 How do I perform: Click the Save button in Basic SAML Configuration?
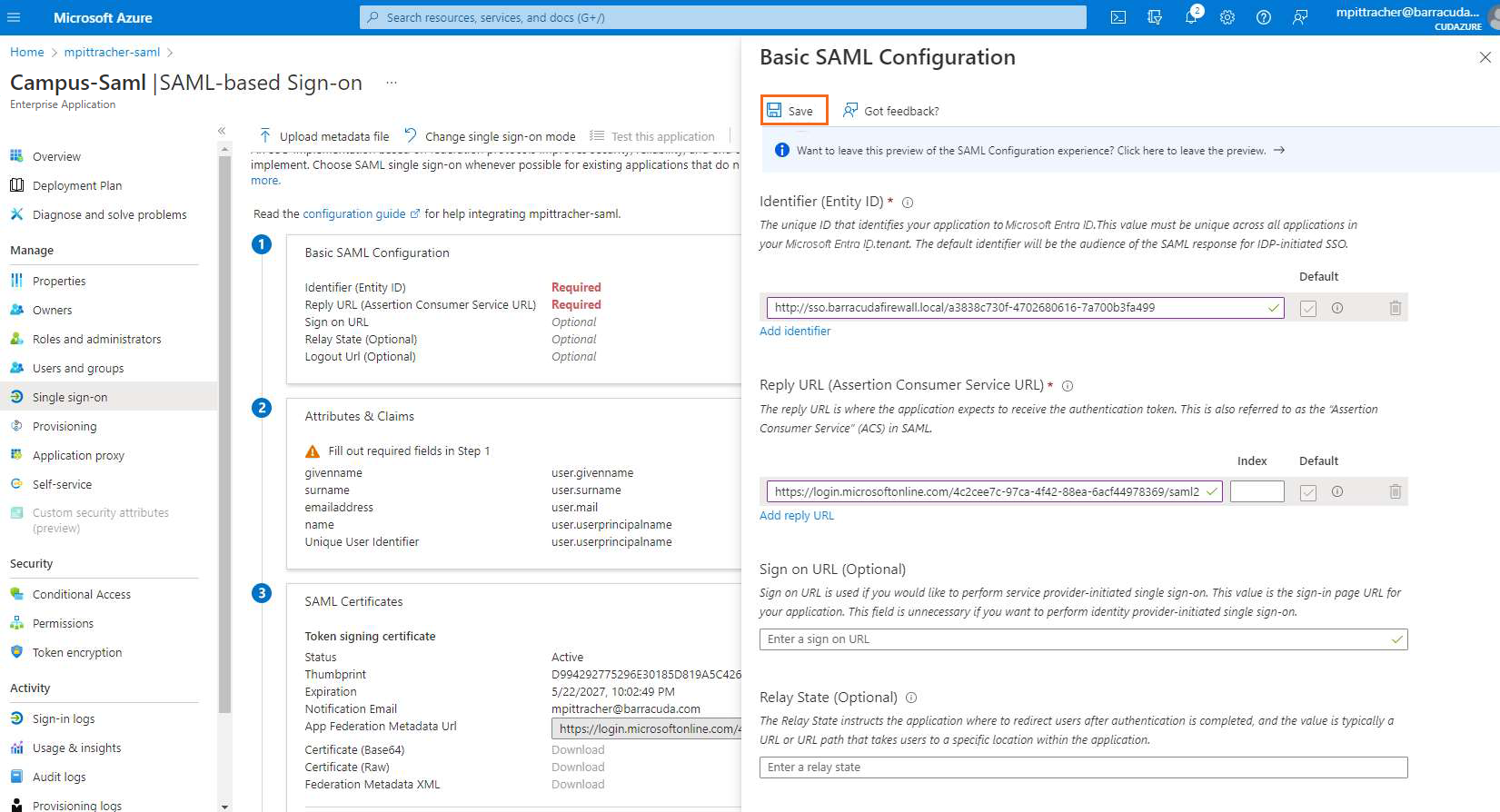coord(794,110)
